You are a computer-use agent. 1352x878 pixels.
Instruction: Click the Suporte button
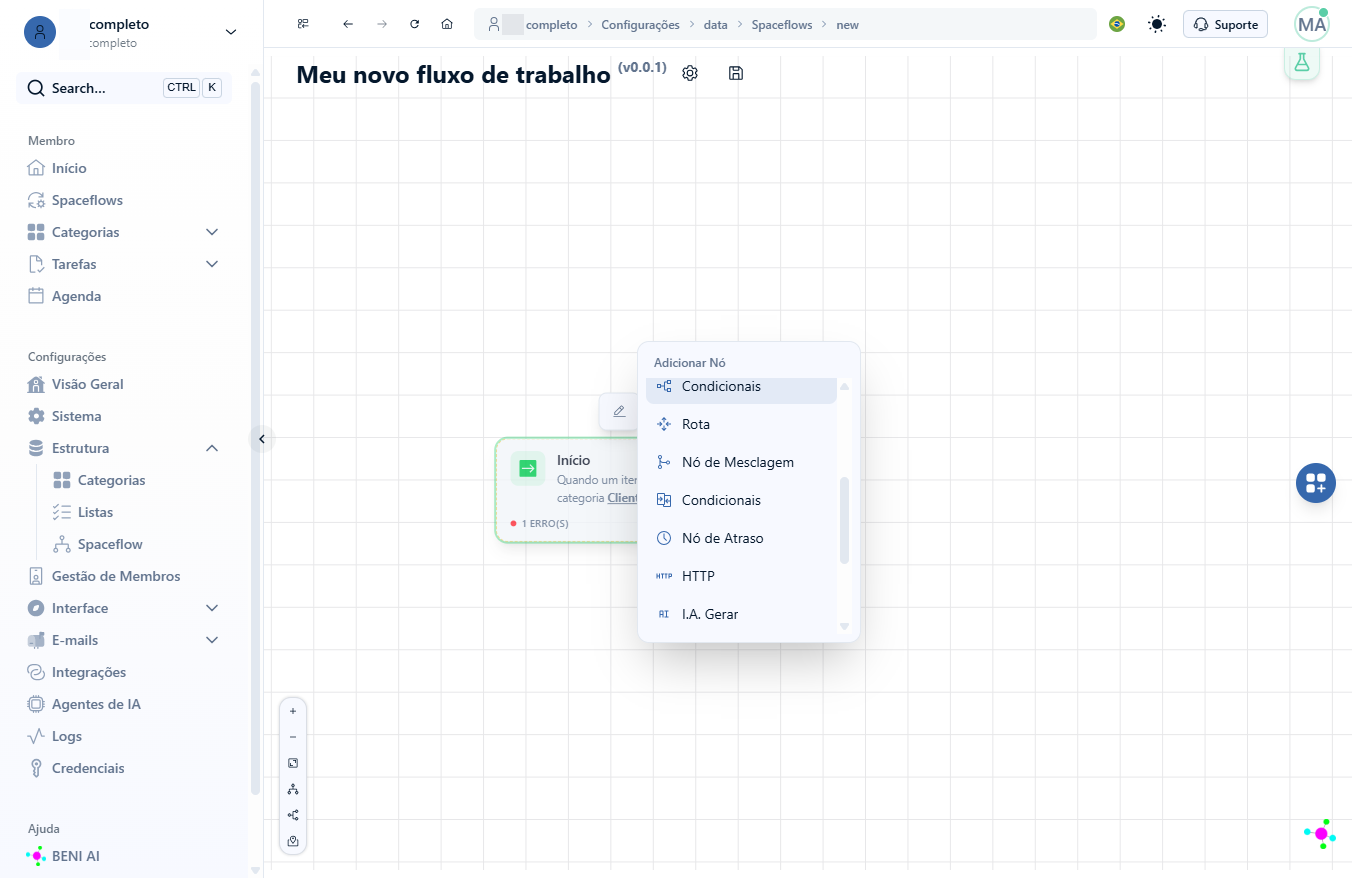pyautogui.click(x=1225, y=24)
